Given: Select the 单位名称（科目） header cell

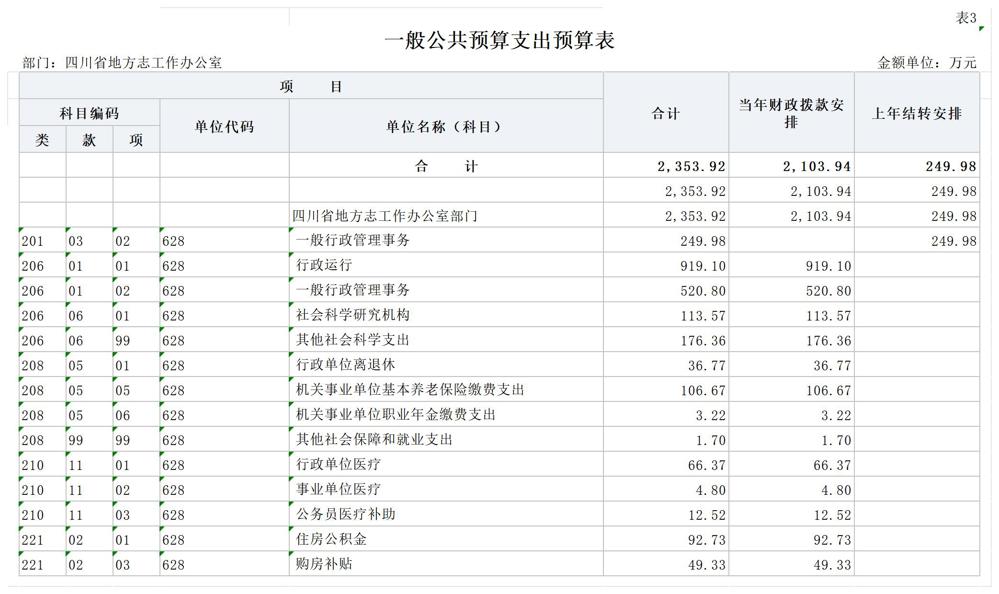Looking at the screenshot, I should click(446, 126).
